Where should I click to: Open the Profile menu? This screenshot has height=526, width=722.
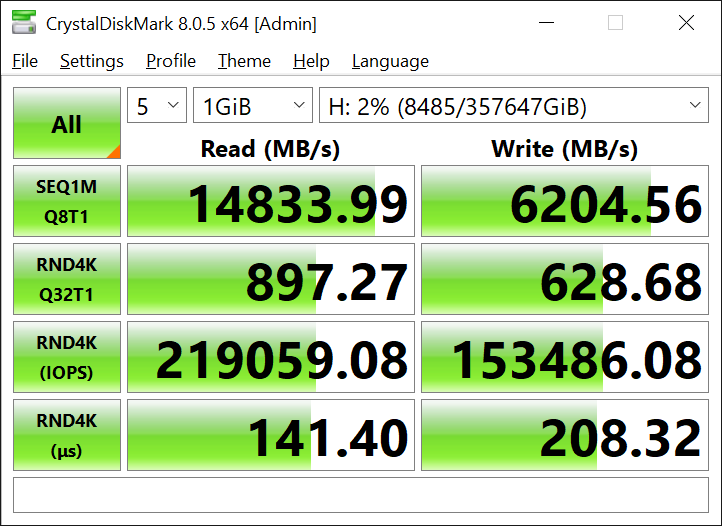click(171, 61)
